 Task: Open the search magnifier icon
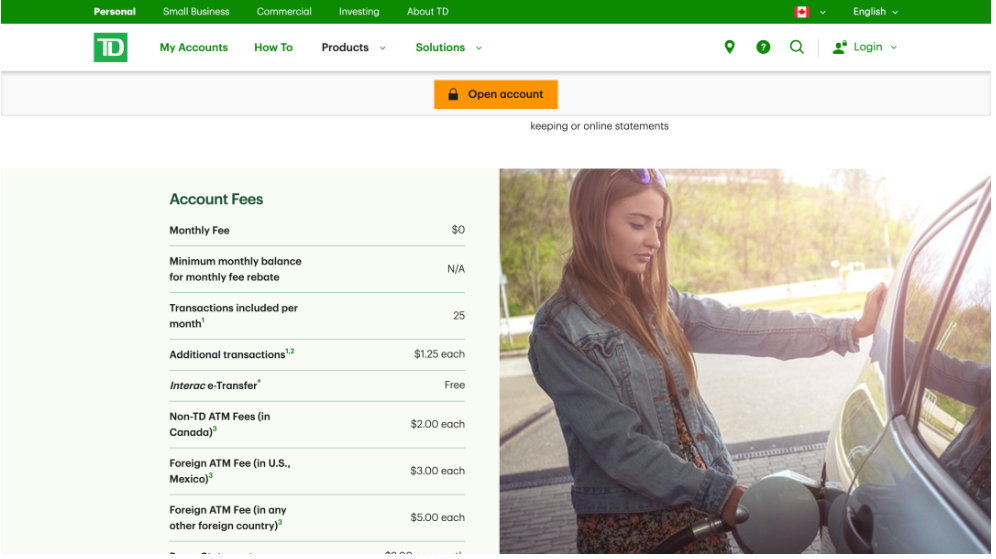click(796, 47)
